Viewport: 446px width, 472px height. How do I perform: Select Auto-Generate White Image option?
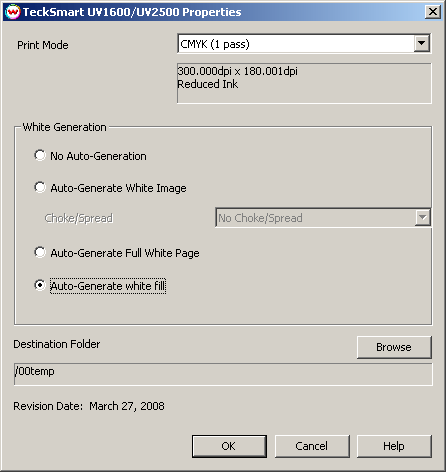pos(40,187)
